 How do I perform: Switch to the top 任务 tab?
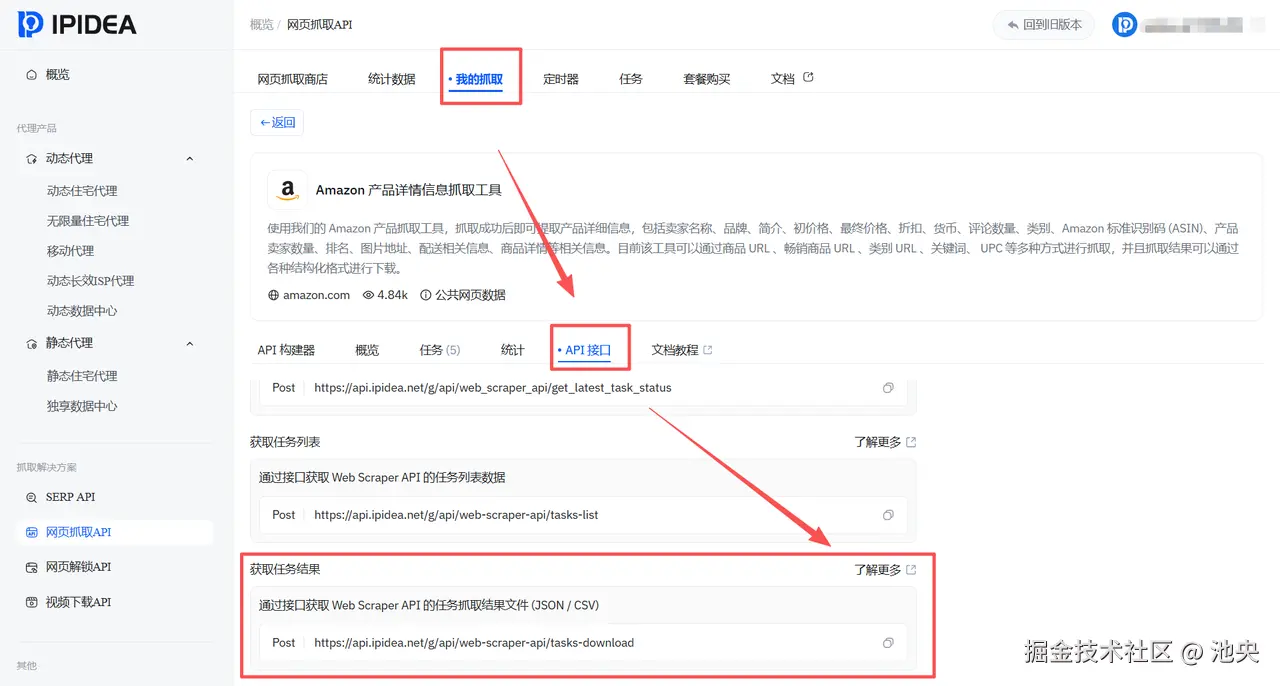pos(631,79)
